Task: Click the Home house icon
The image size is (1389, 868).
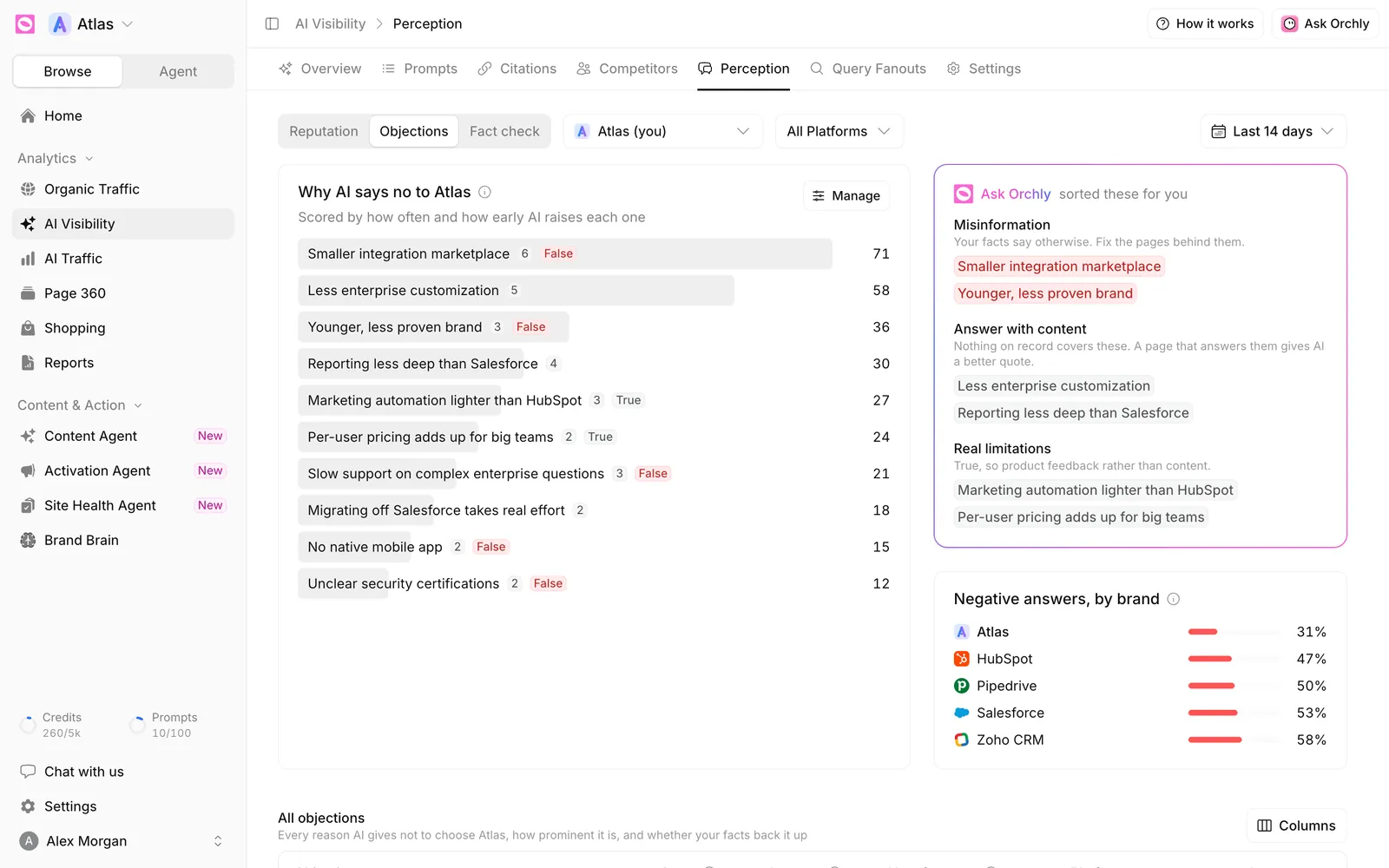Action: pyautogui.click(x=28, y=115)
